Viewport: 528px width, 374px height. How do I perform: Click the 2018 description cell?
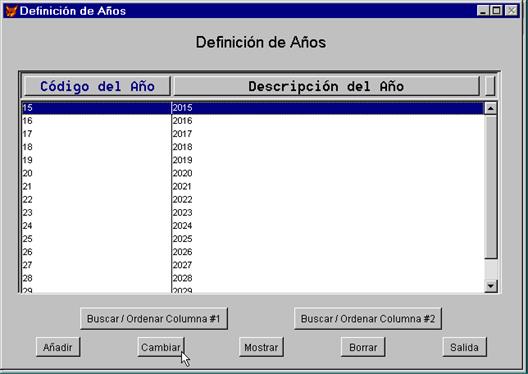click(x=328, y=147)
